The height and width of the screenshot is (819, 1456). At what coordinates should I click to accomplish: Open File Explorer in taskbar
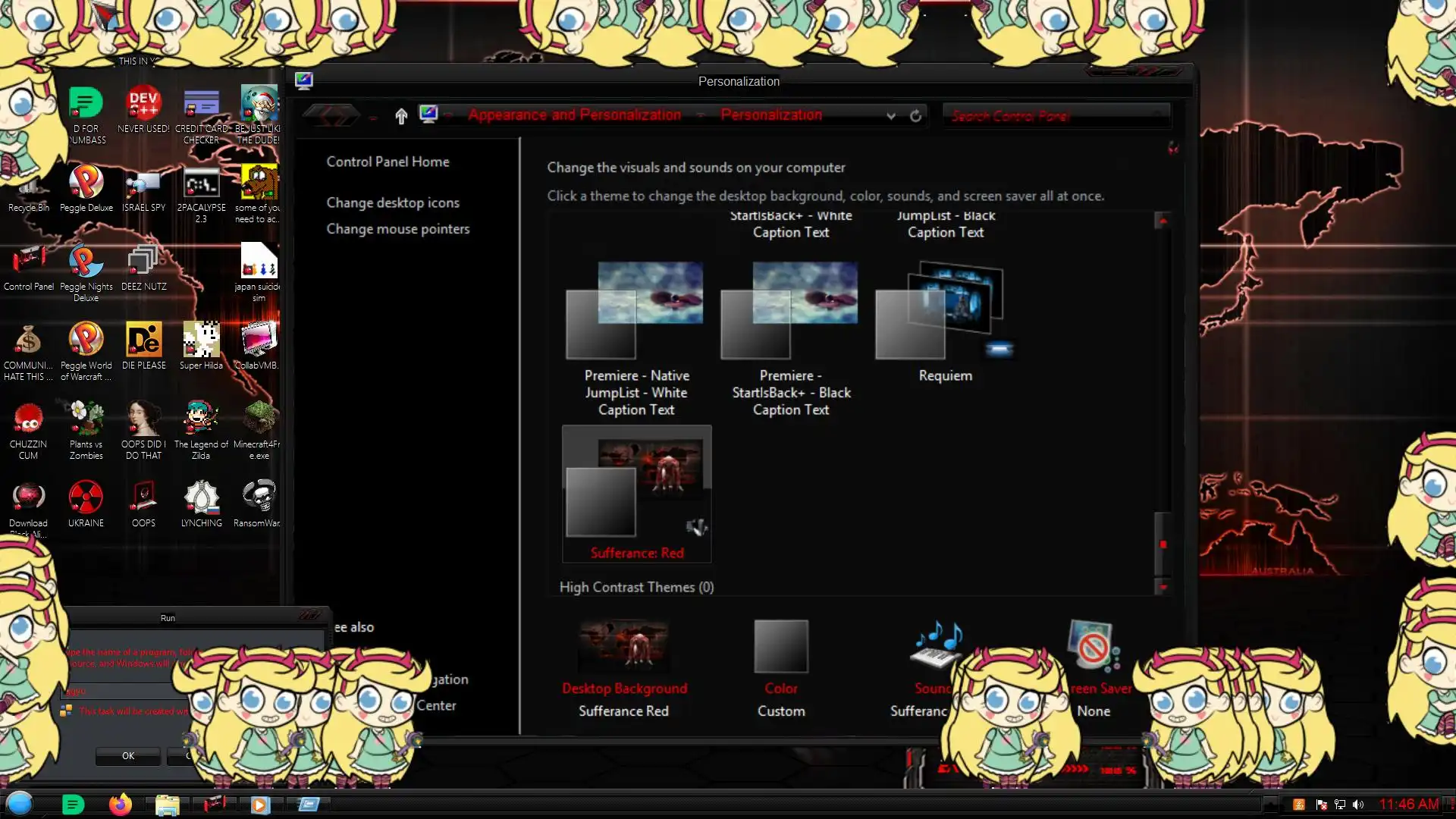click(167, 804)
